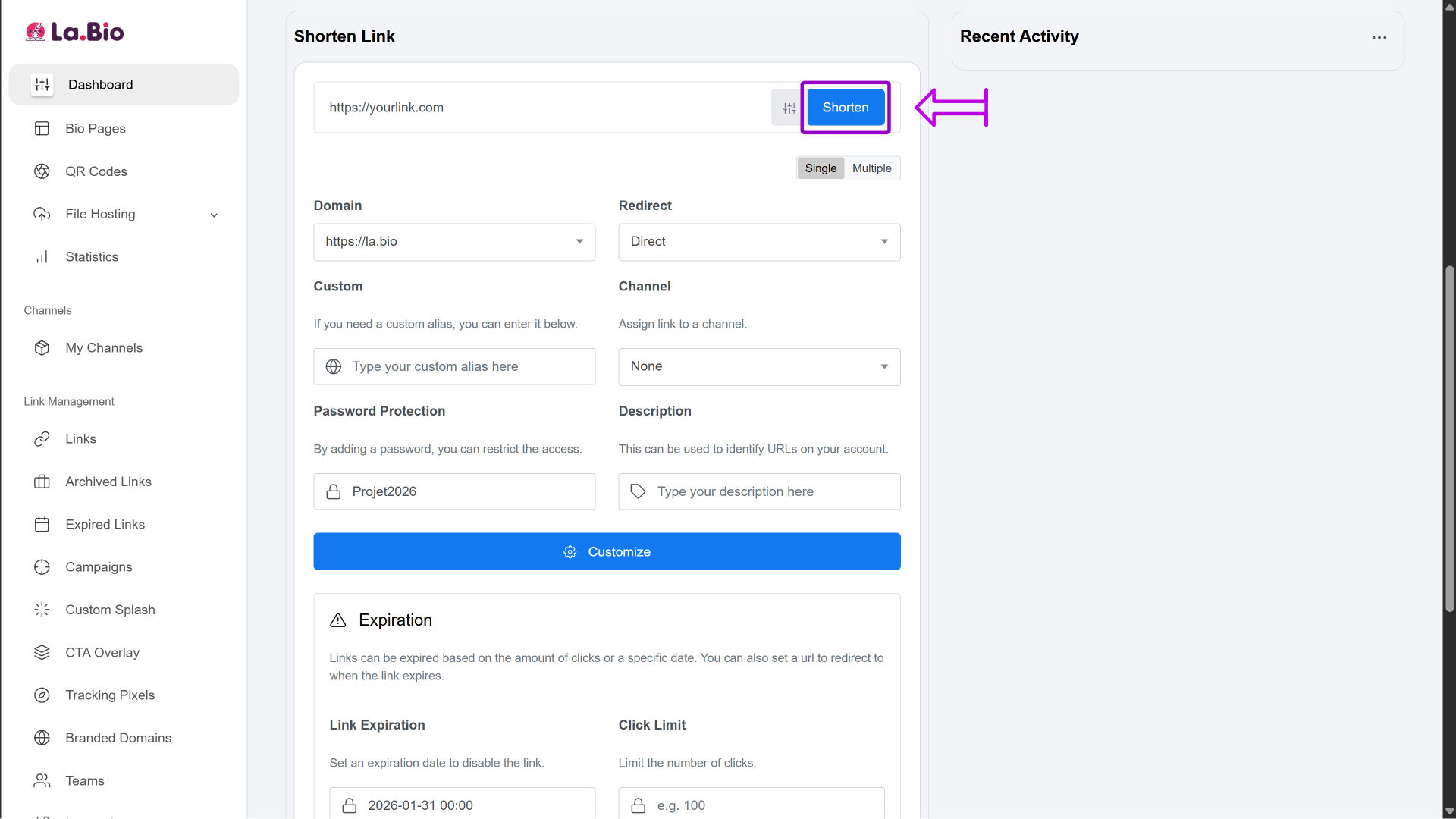Click the page vertical scrollbar thumb
Viewport: 1456px width, 819px height.
pos(1449,440)
